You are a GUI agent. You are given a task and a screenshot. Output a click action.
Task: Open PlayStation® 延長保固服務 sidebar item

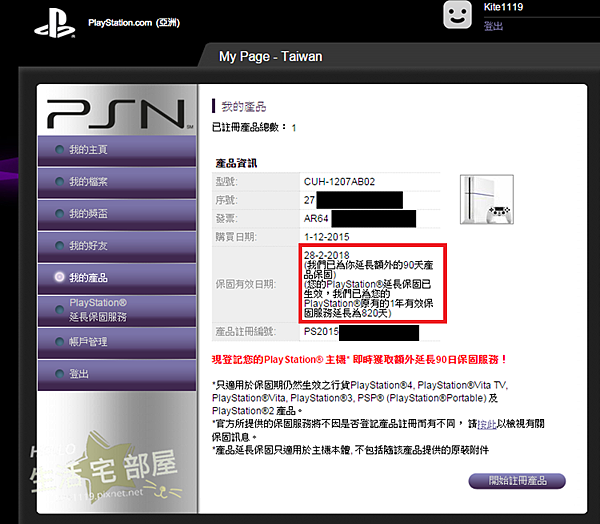tap(117, 310)
